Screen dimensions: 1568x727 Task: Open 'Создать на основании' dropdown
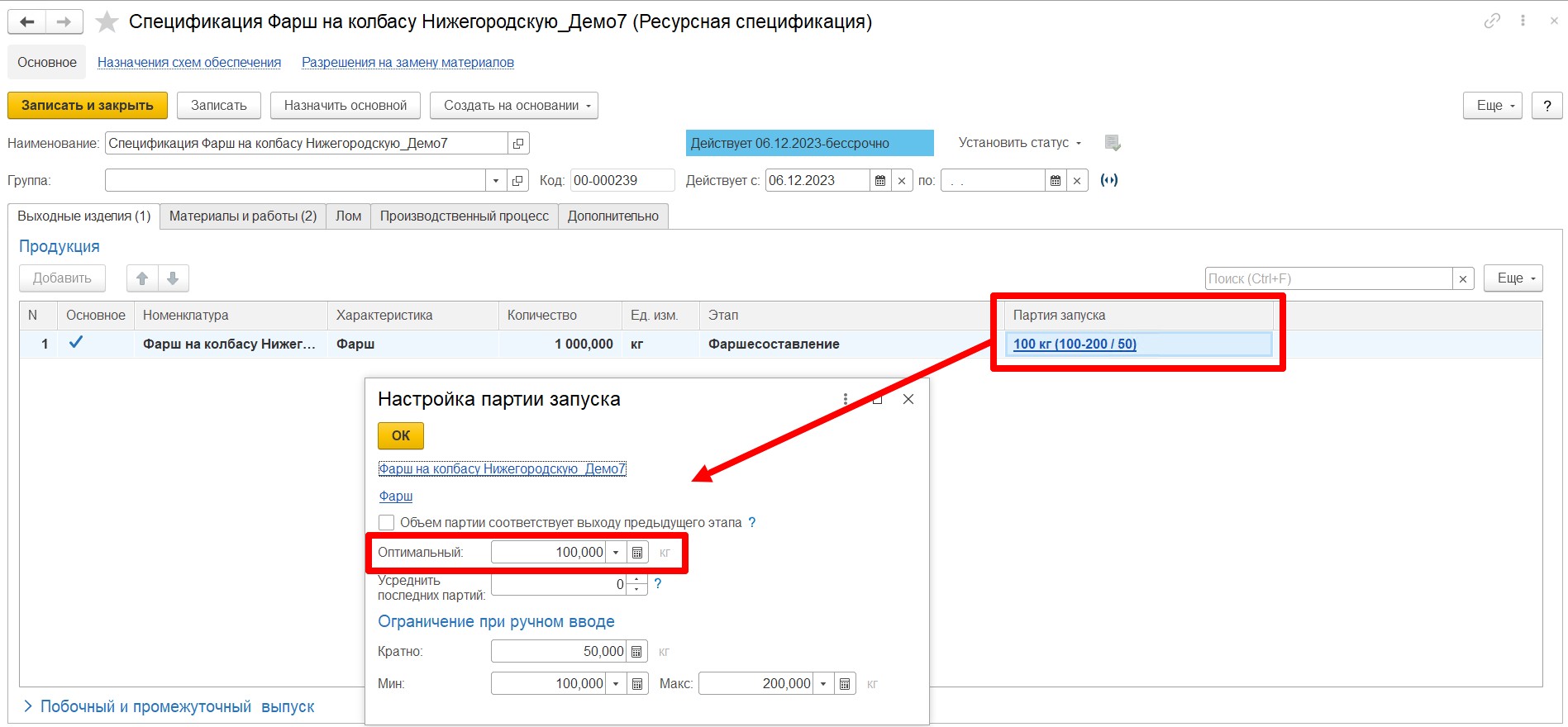pyautogui.click(x=513, y=106)
